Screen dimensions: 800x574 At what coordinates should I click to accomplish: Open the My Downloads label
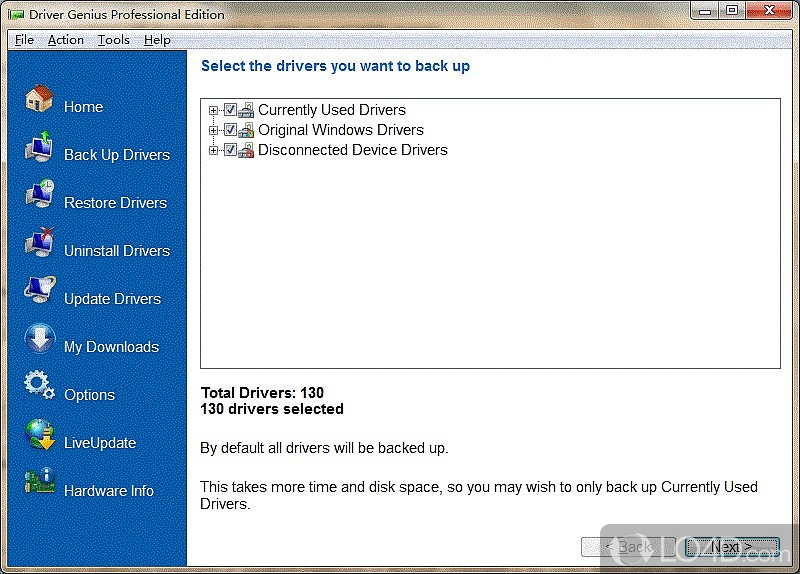pos(111,347)
